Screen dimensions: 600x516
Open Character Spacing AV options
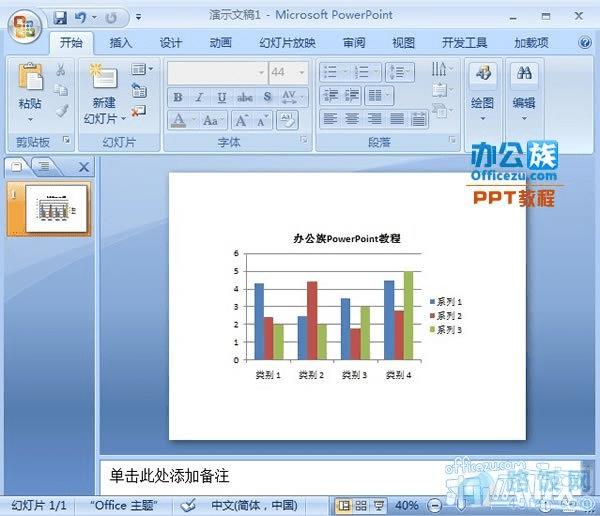293,97
